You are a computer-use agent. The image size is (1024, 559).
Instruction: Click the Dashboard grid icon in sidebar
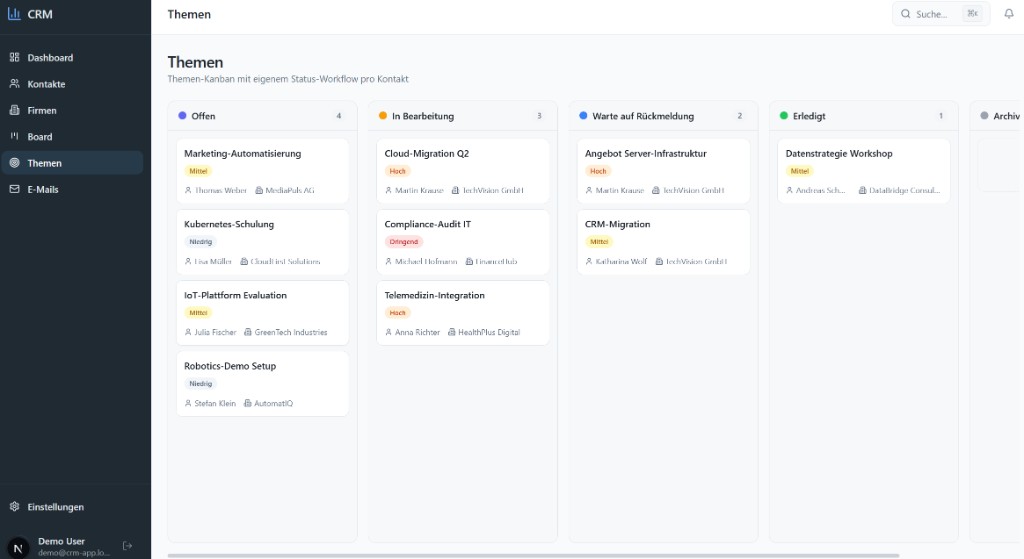(15, 58)
